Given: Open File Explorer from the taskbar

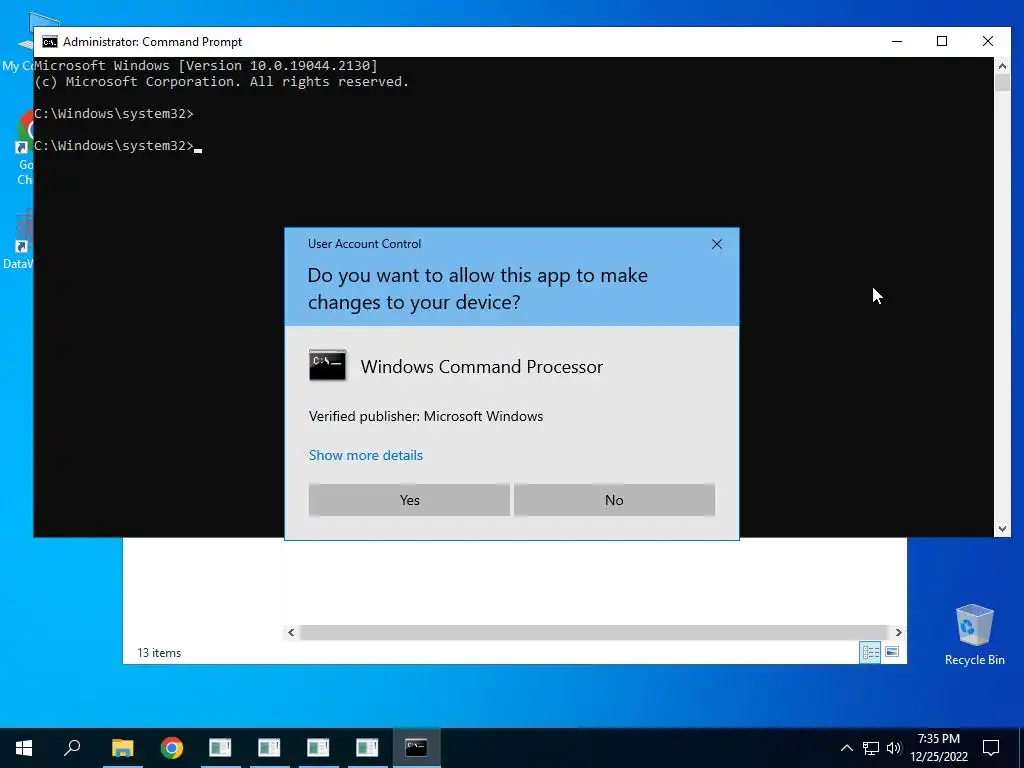Looking at the screenshot, I should (122, 748).
